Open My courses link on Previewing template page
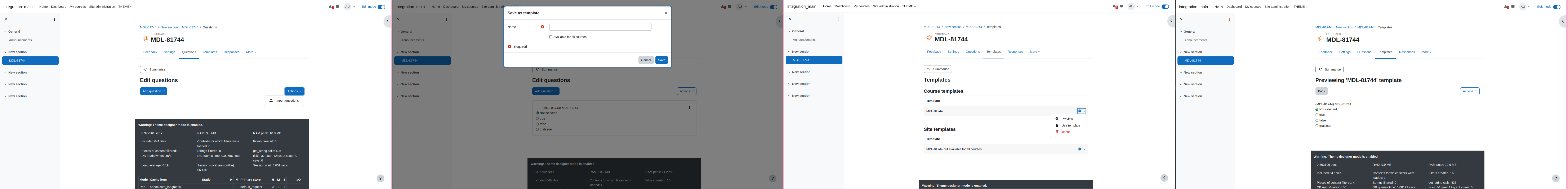1568x189 pixels. (1253, 7)
